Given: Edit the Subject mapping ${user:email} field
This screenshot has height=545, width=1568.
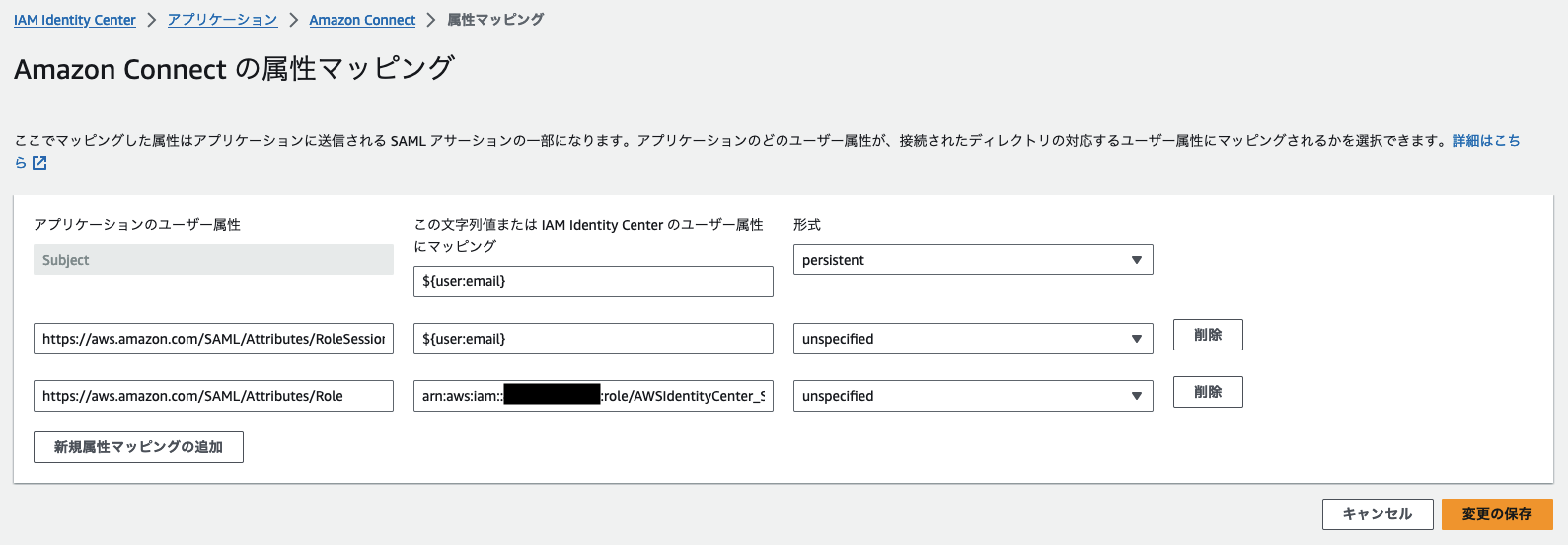Looking at the screenshot, I should (x=593, y=281).
